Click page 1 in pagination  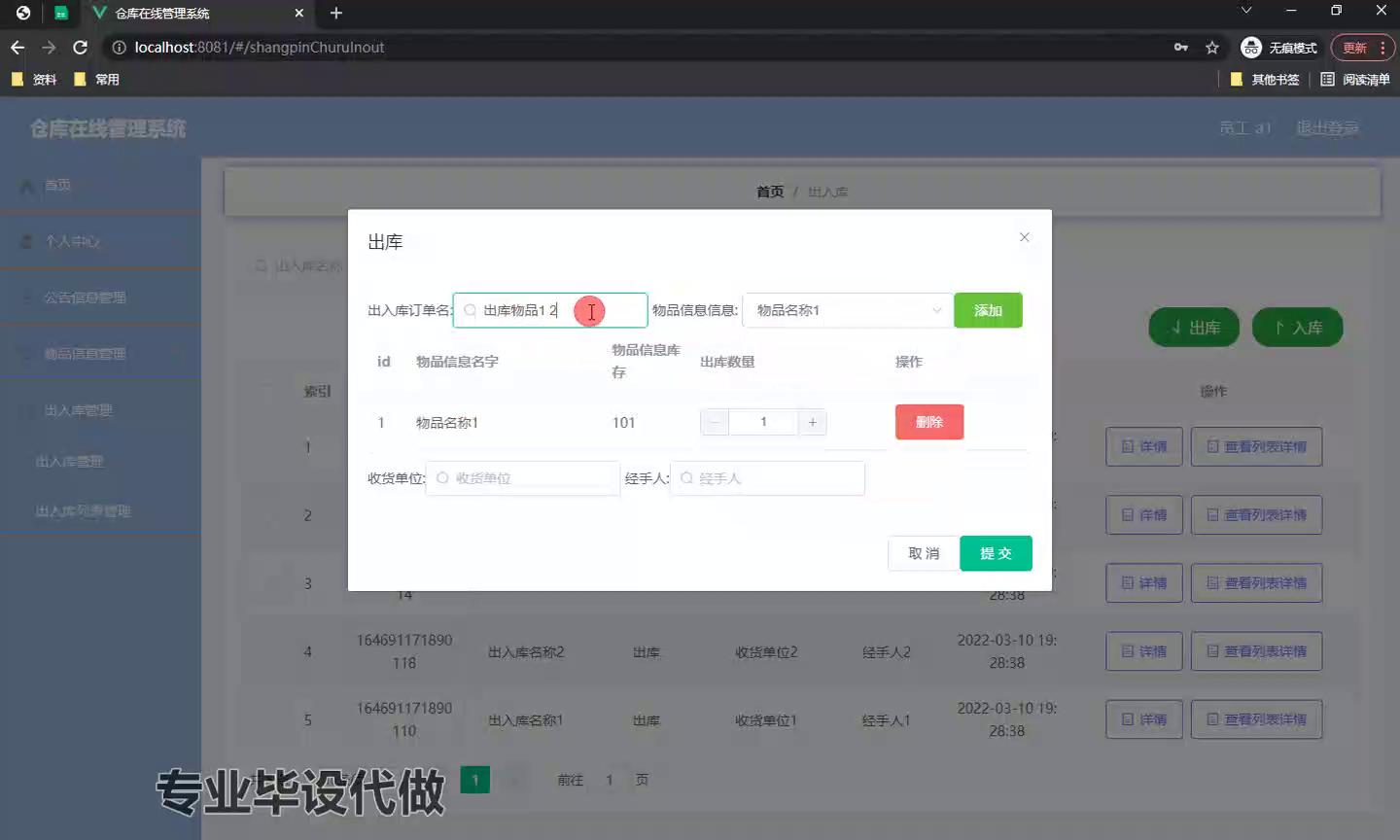[x=474, y=780]
